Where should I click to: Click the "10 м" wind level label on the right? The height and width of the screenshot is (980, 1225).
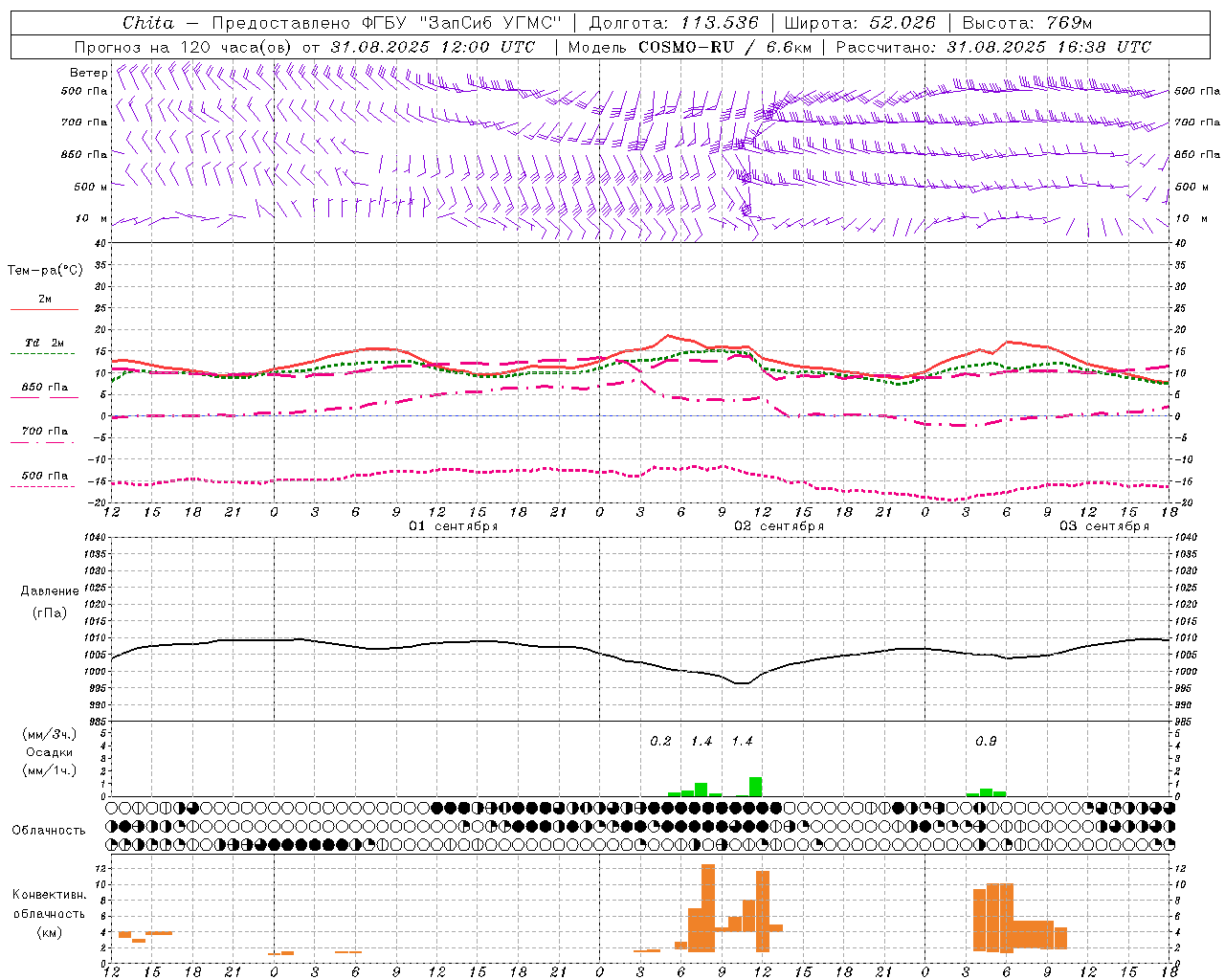(x=1191, y=218)
